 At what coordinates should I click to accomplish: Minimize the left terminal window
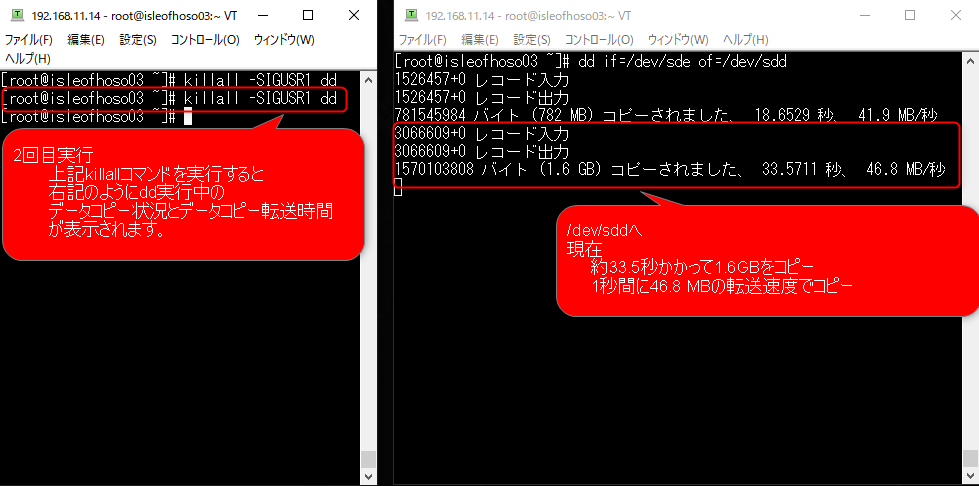[263, 16]
